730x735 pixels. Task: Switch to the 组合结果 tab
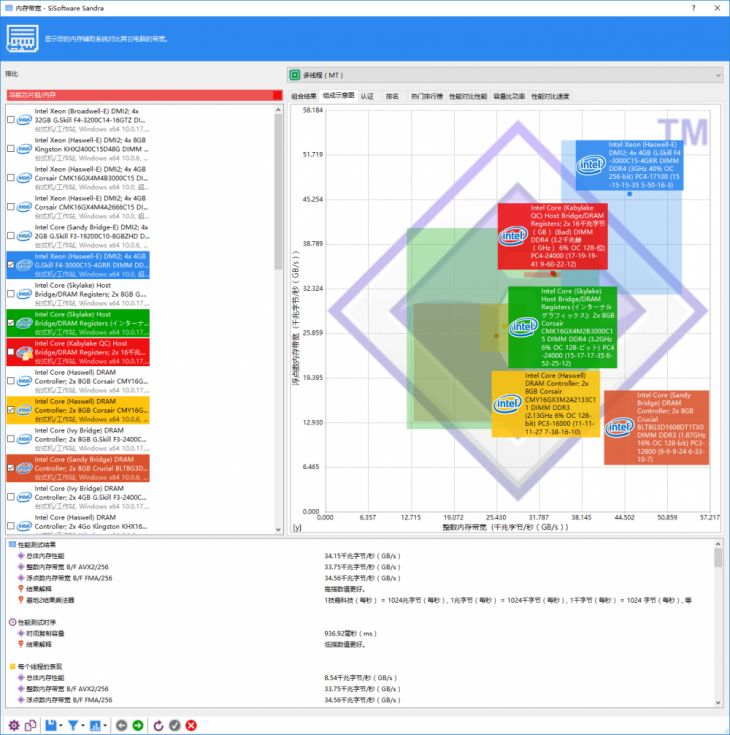pos(304,96)
